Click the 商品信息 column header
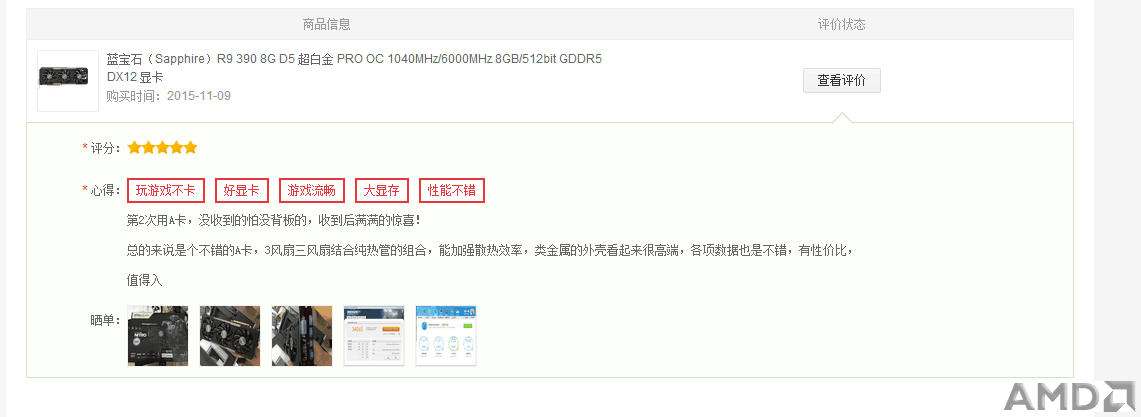 click(327, 24)
